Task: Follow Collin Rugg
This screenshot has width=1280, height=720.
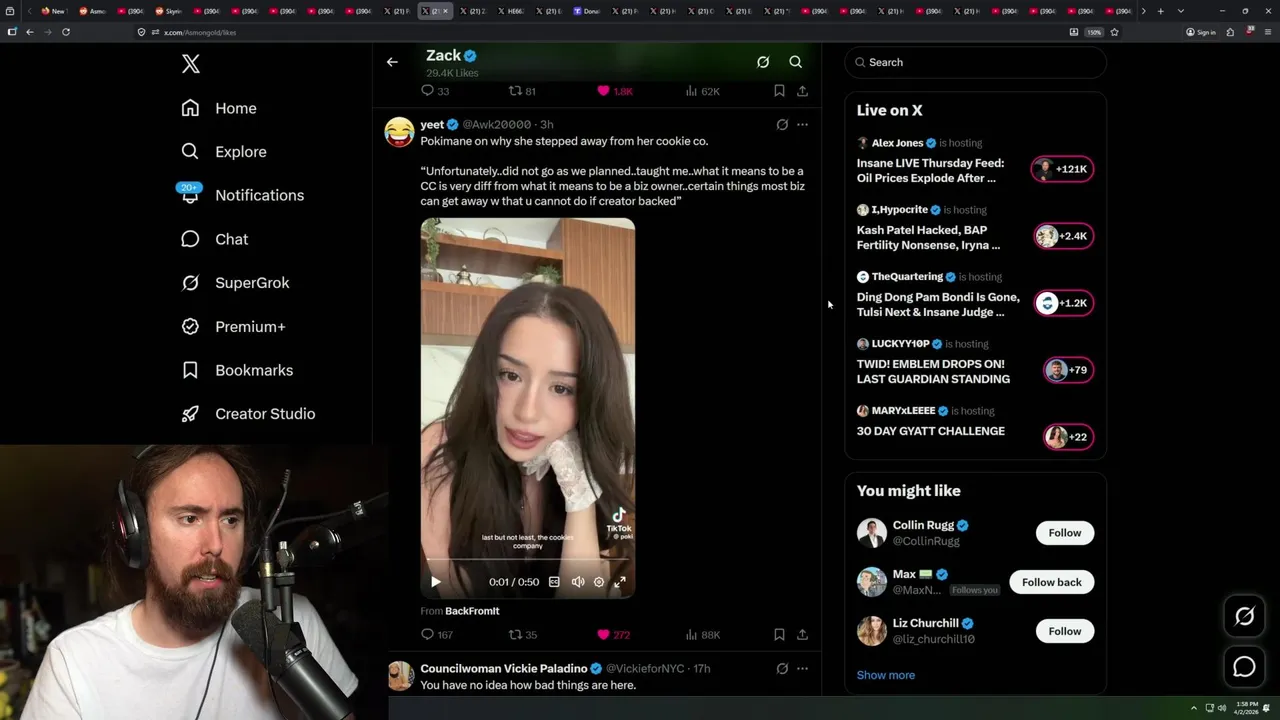Action: point(1065,533)
